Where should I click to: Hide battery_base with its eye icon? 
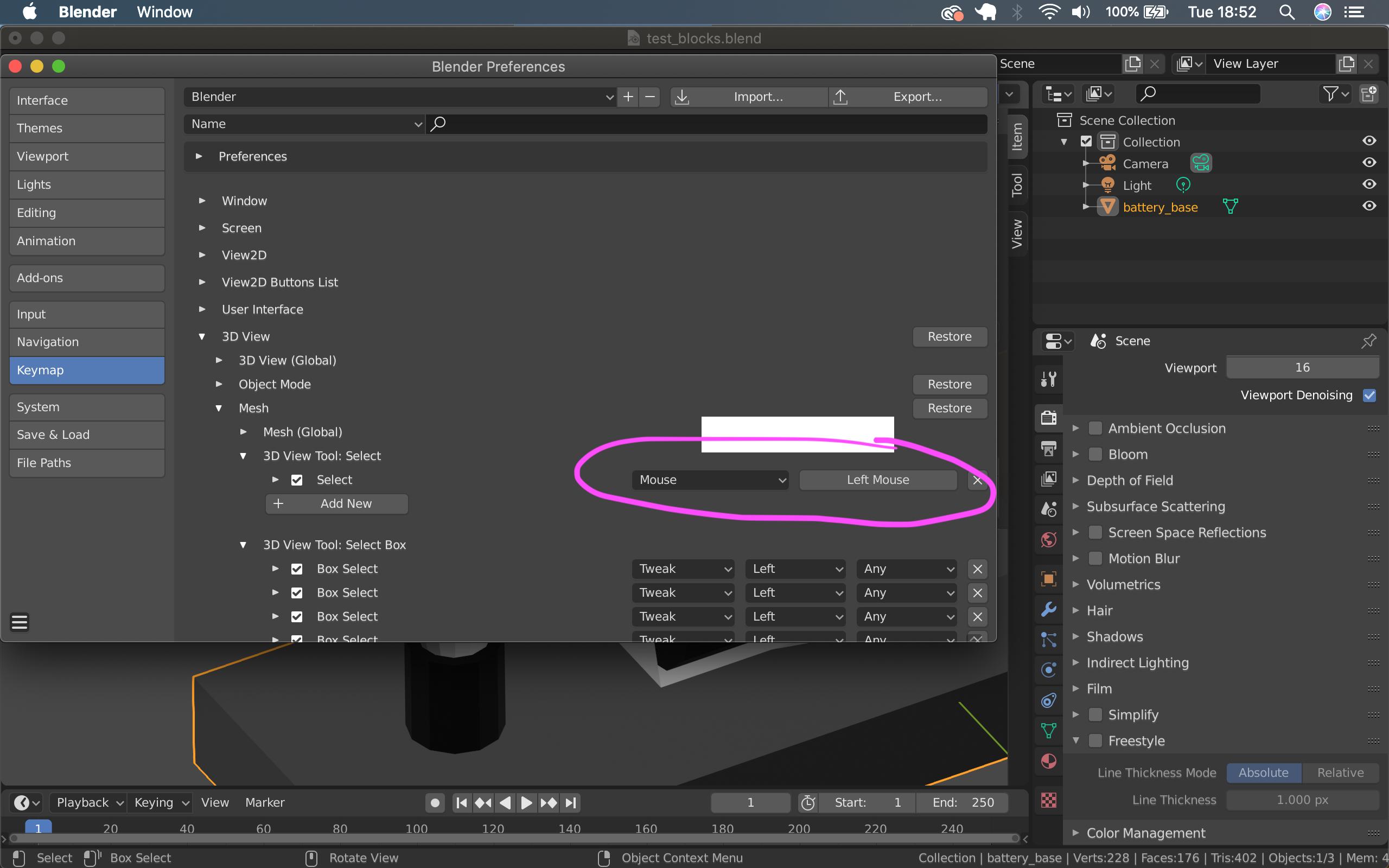coord(1369,206)
